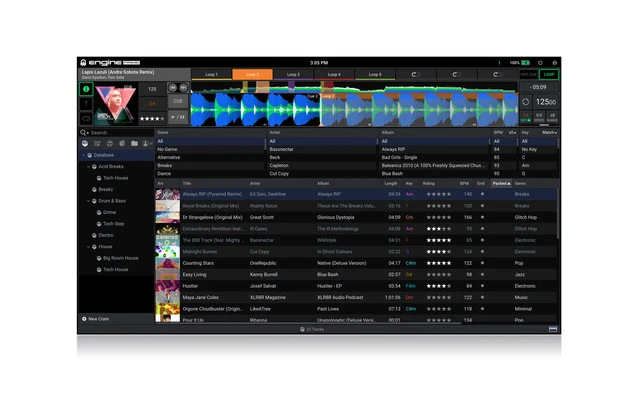Collapse the House crate
The image size is (640, 400).
[89, 247]
